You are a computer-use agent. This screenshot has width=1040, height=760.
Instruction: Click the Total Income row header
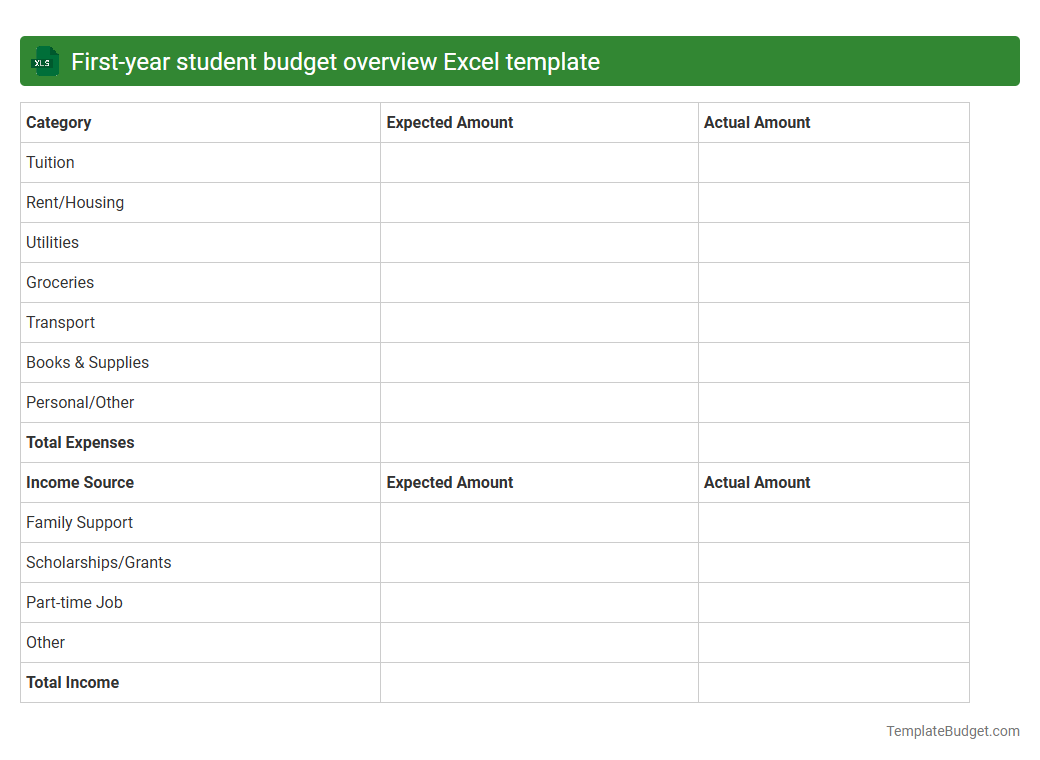click(x=72, y=682)
